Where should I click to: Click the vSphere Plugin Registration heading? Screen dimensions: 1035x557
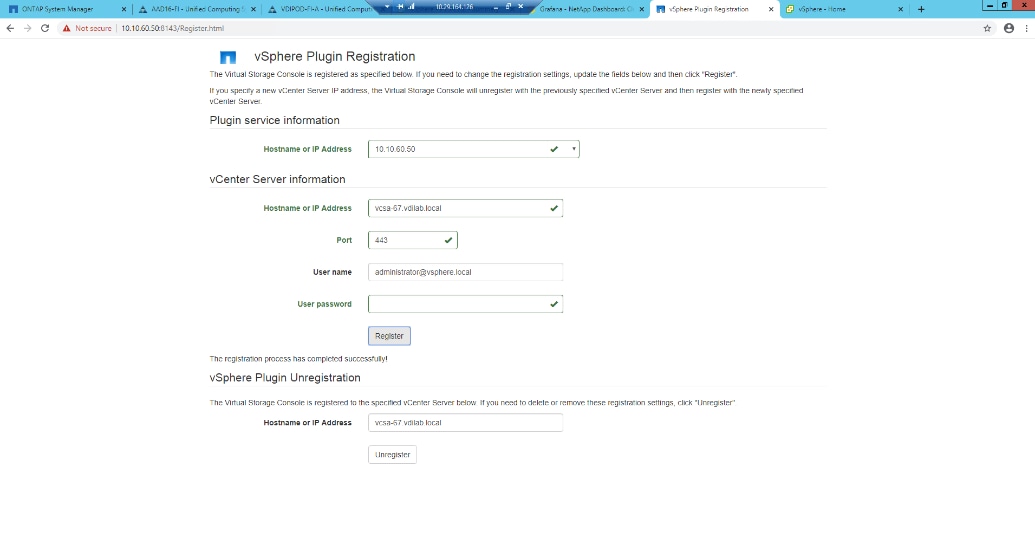pyautogui.click(x=335, y=57)
